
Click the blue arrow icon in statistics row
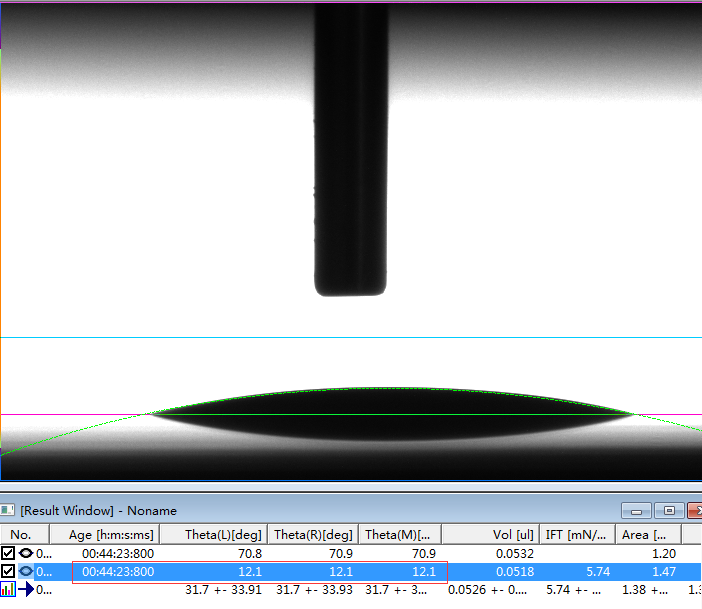click(x=26, y=589)
